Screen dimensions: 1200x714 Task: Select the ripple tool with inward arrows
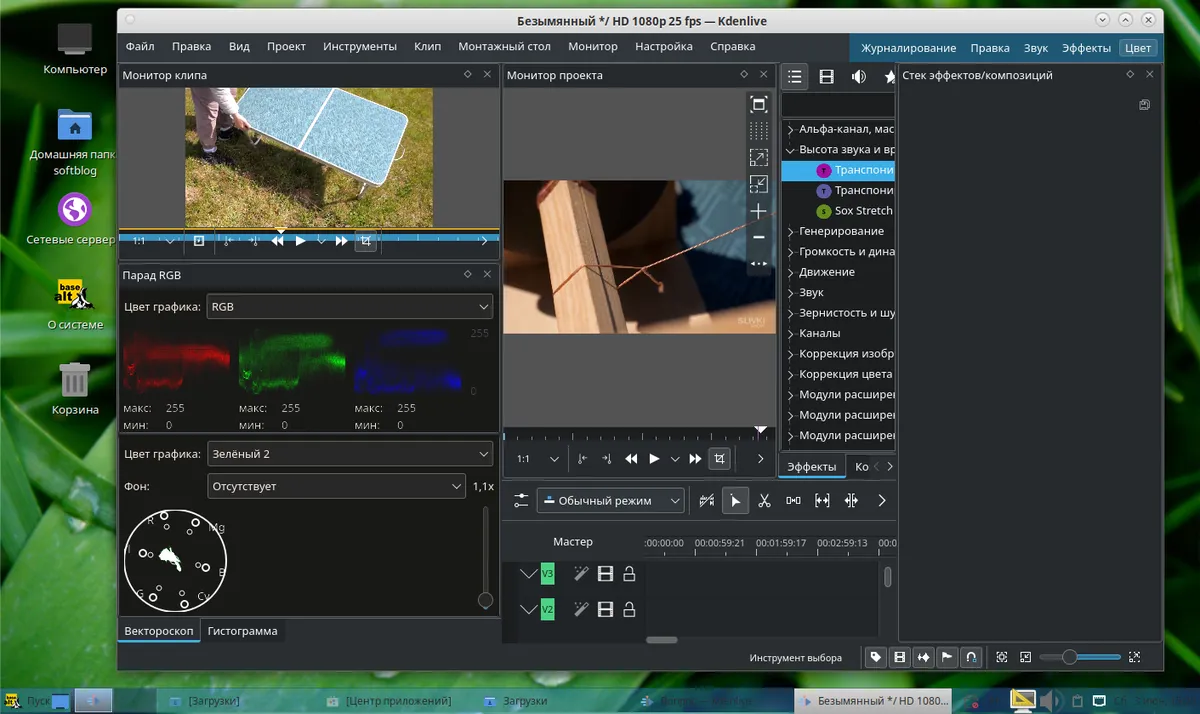[x=851, y=500]
